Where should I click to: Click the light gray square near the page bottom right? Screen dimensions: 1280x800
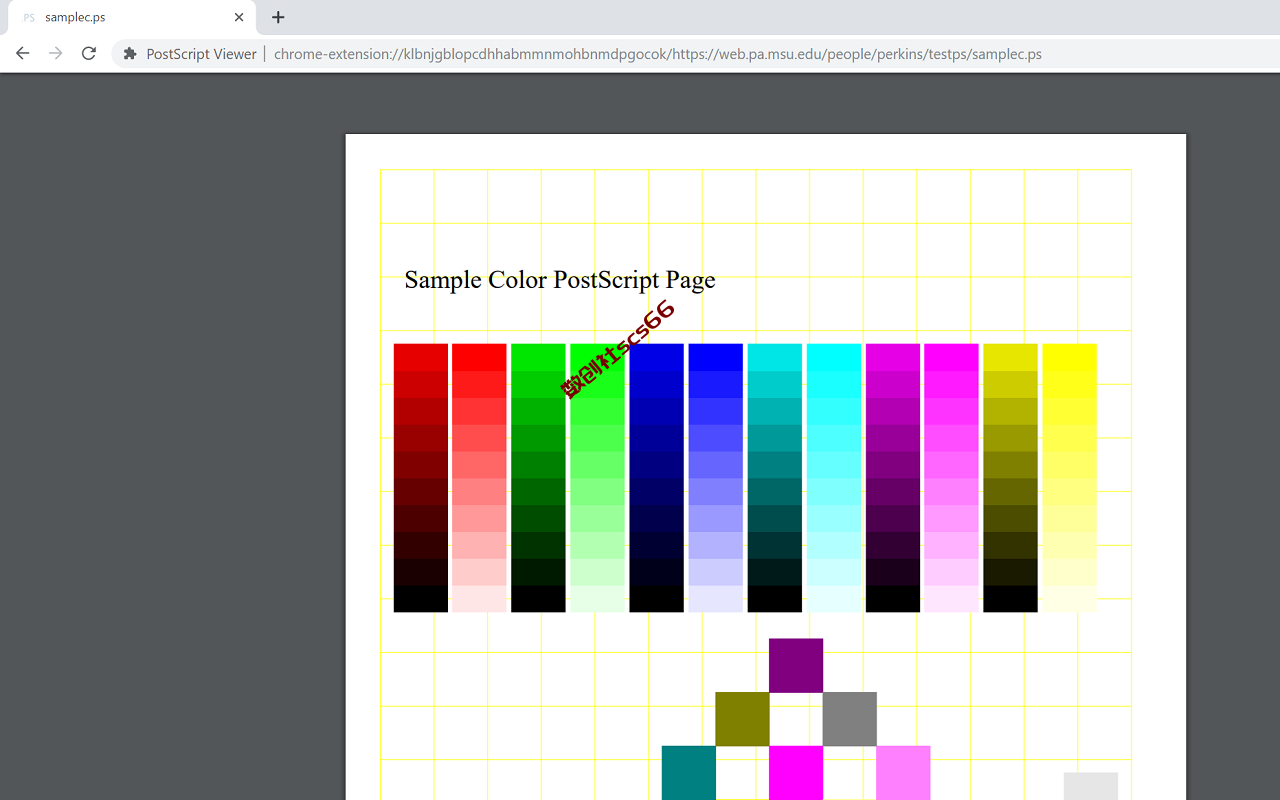click(x=1091, y=786)
